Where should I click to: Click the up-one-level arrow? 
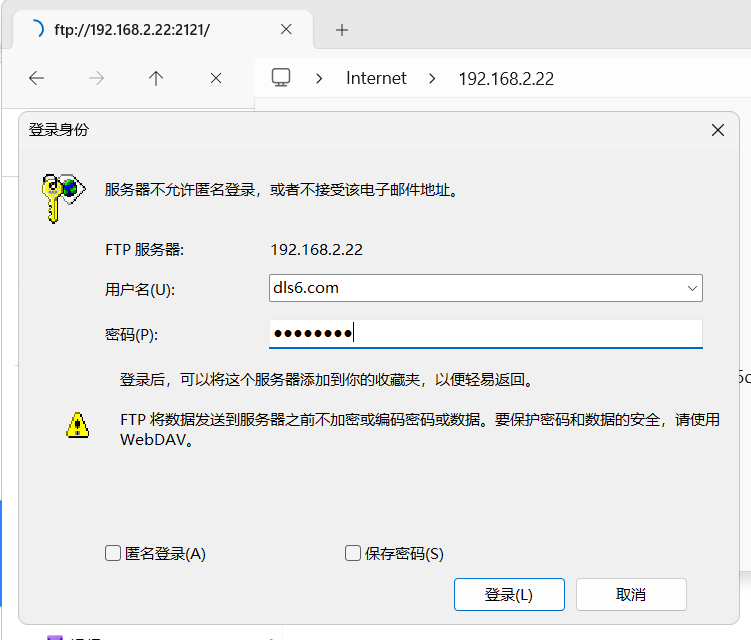click(x=156, y=78)
